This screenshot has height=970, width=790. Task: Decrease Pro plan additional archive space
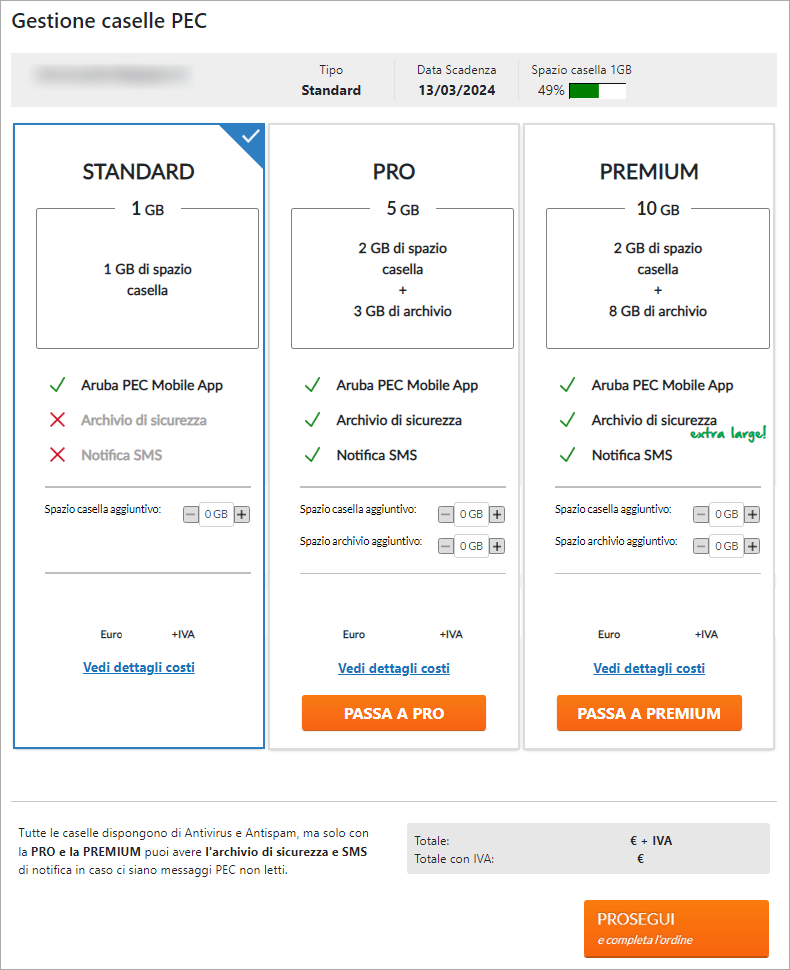tap(445, 546)
